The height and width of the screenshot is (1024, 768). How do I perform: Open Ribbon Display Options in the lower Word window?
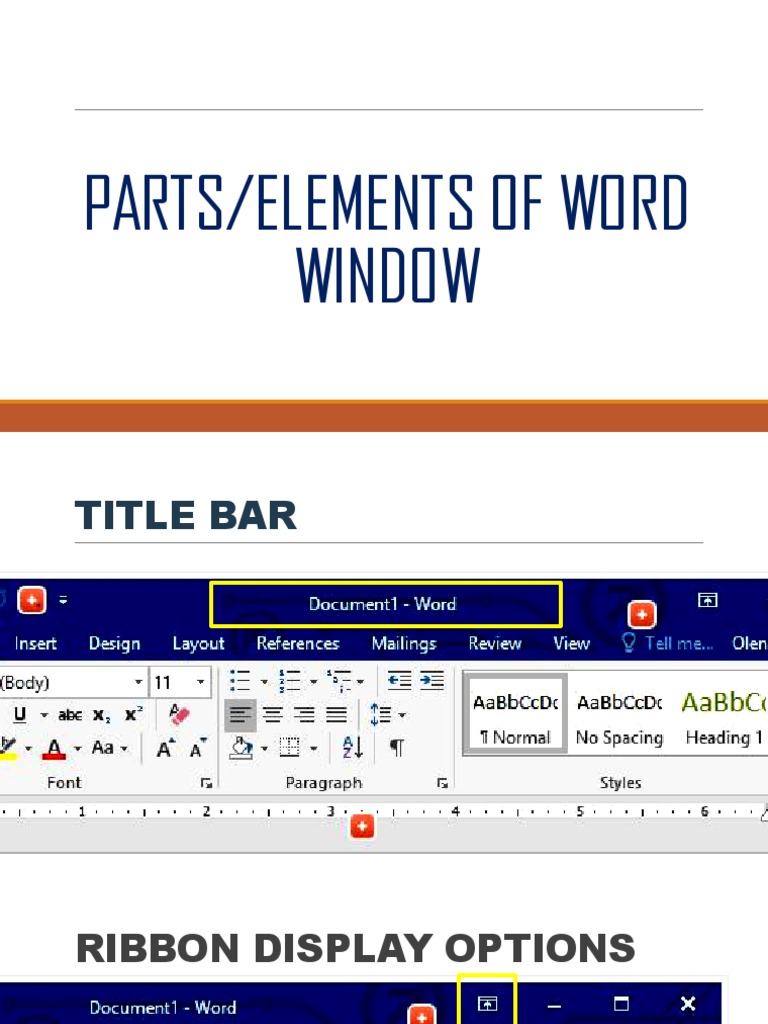pyautogui.click(x=487, y=1004)
